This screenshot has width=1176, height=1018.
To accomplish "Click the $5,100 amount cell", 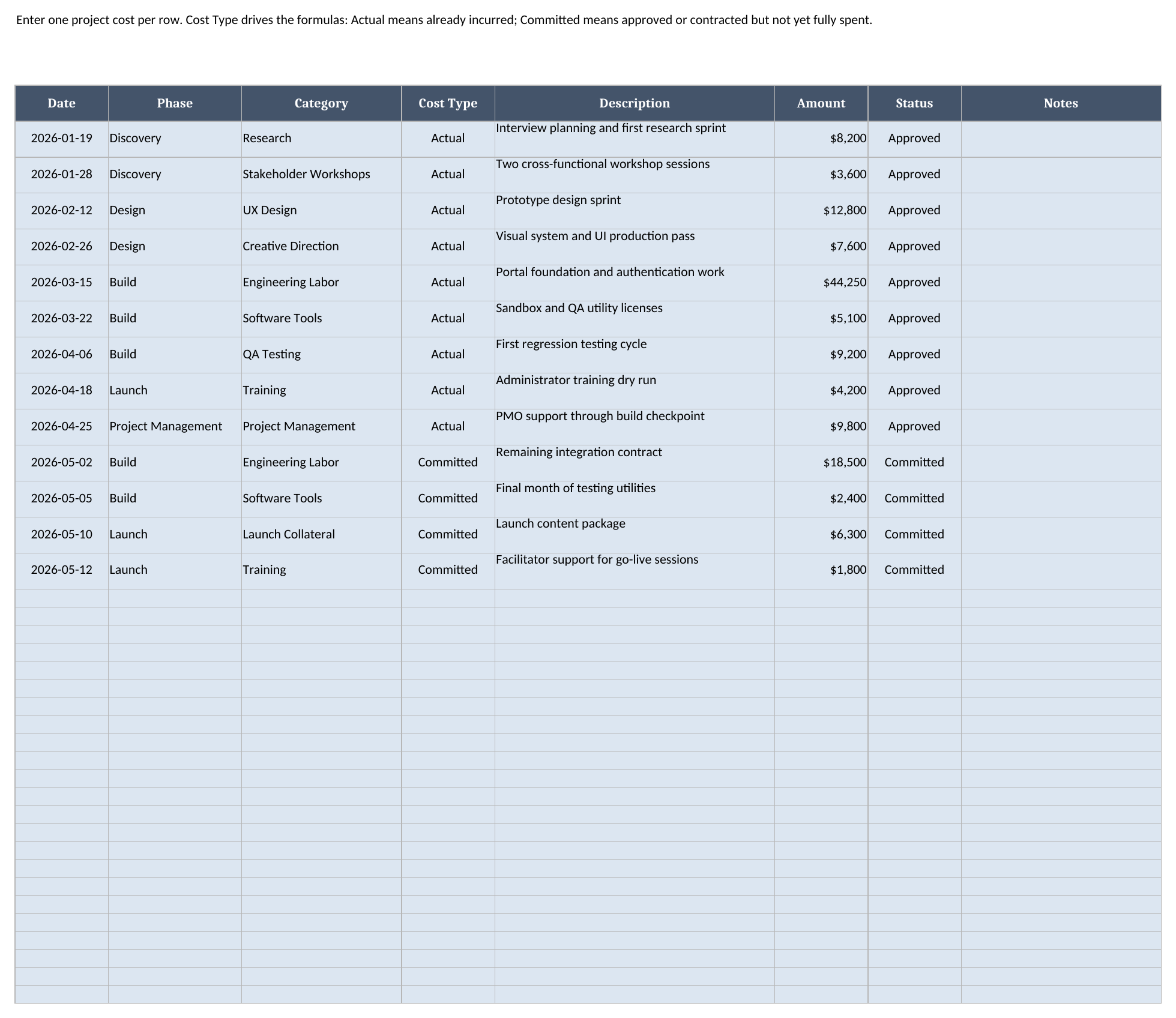I will point(821,319).
